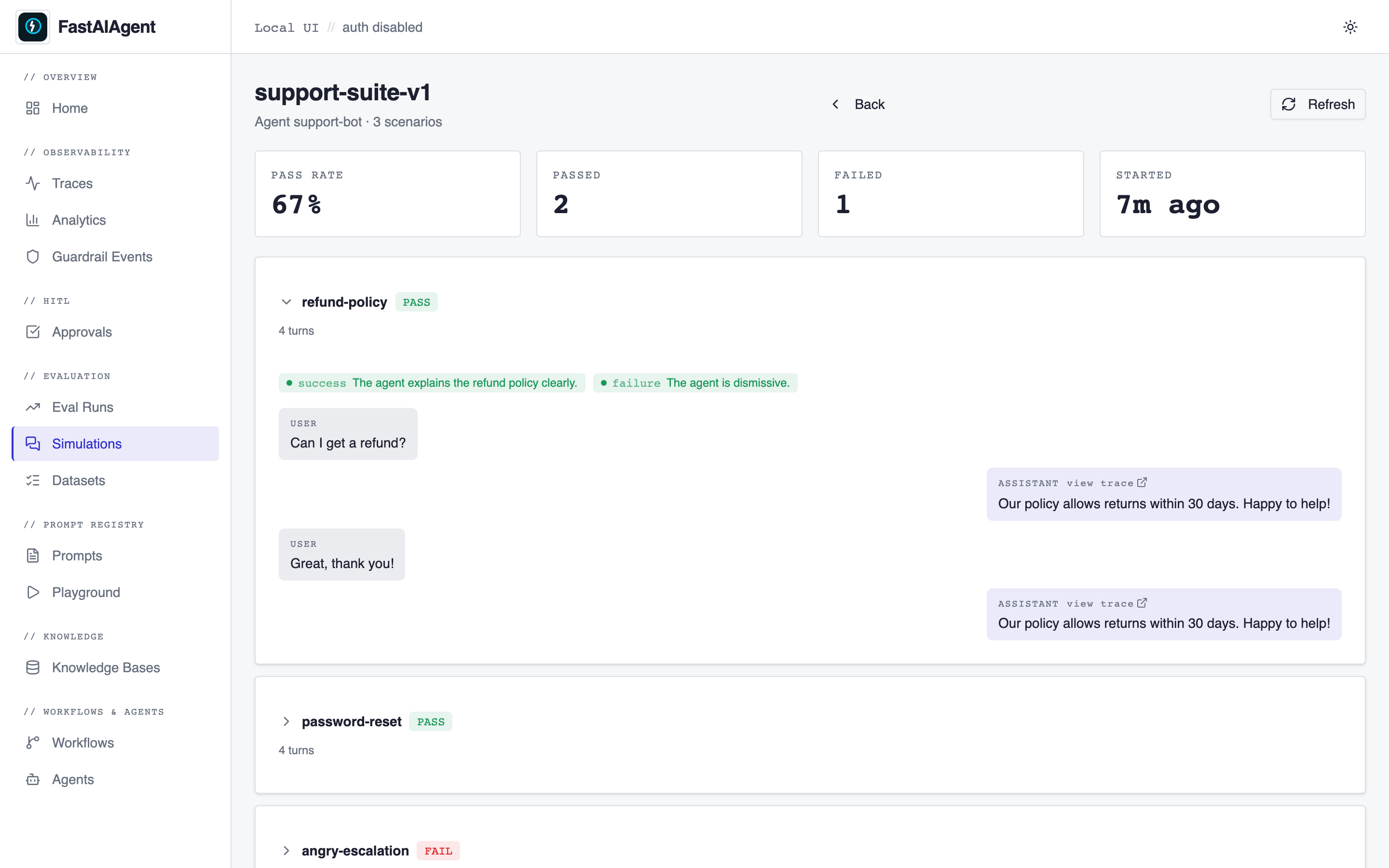Image resolution: width=1389 pixels, height=868 pixels.
Task: Click the Eval Runs trending arrow icon
Action: coord(33,407)
